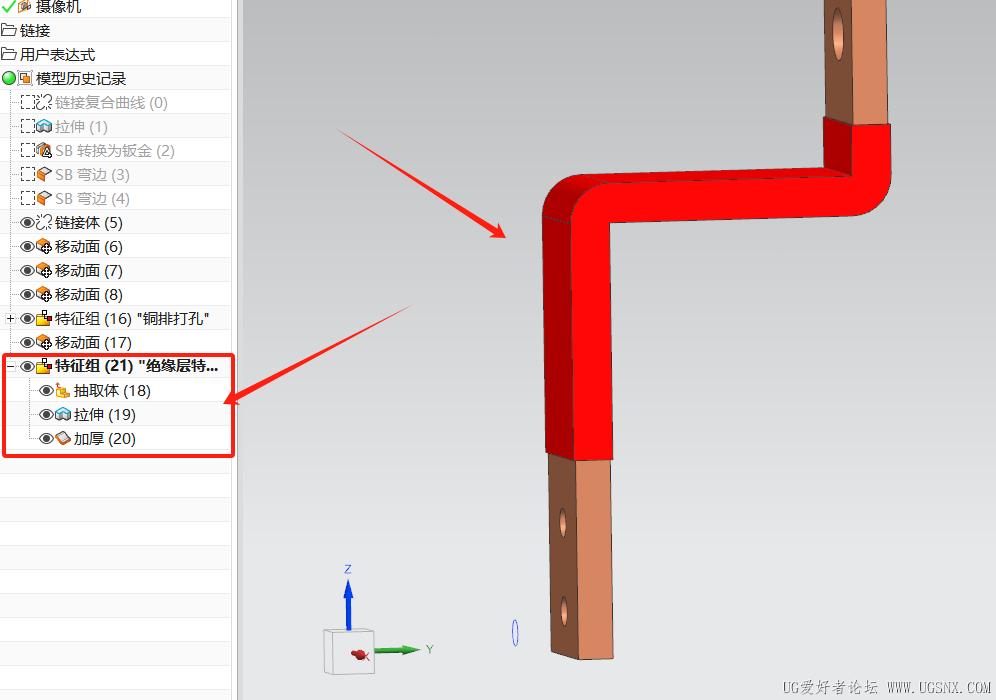Click the 链接复合曲线 (0) feature icon

(44, 102)
